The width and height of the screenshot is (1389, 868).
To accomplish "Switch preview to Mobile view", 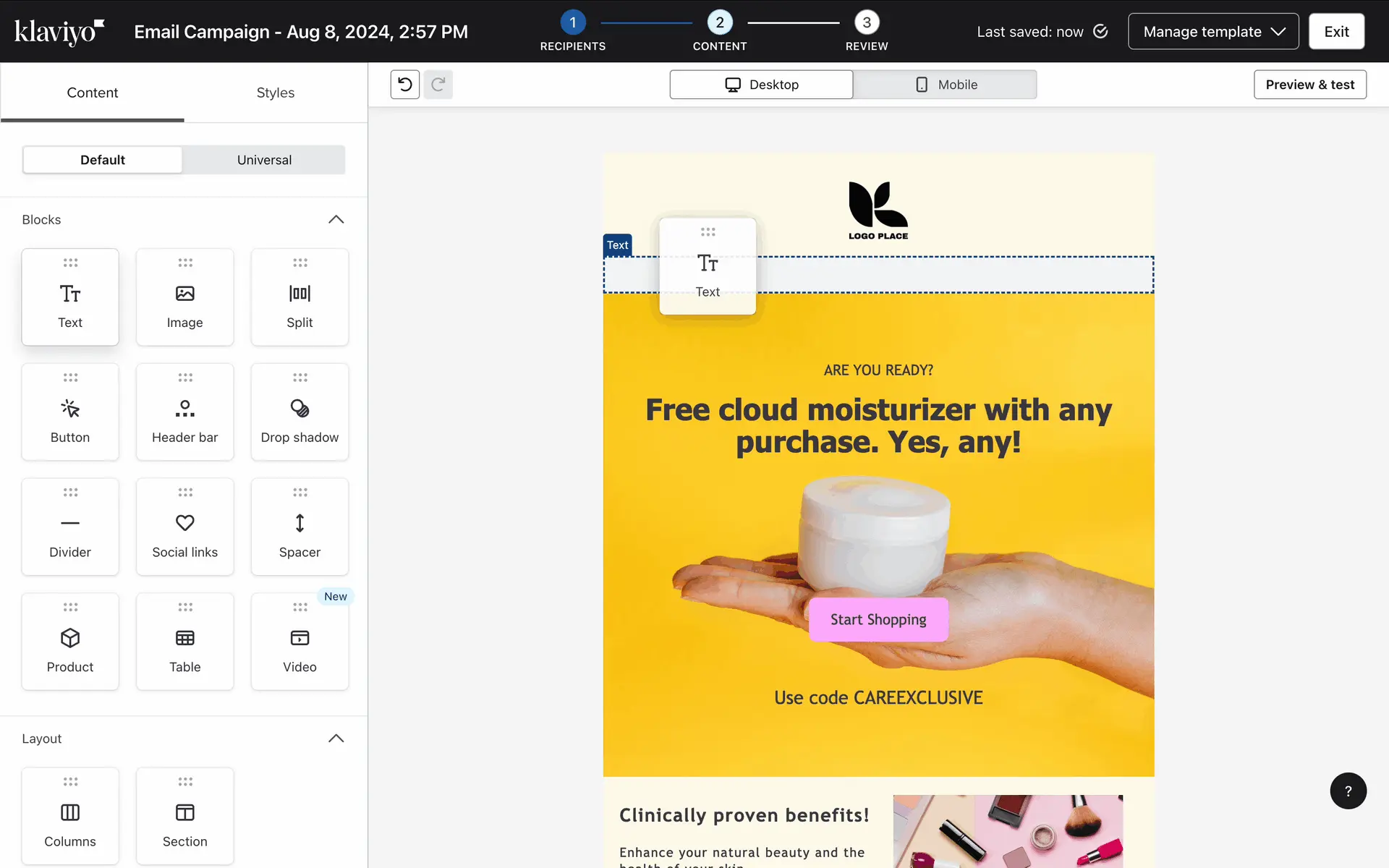I will (x=945, y=85).
